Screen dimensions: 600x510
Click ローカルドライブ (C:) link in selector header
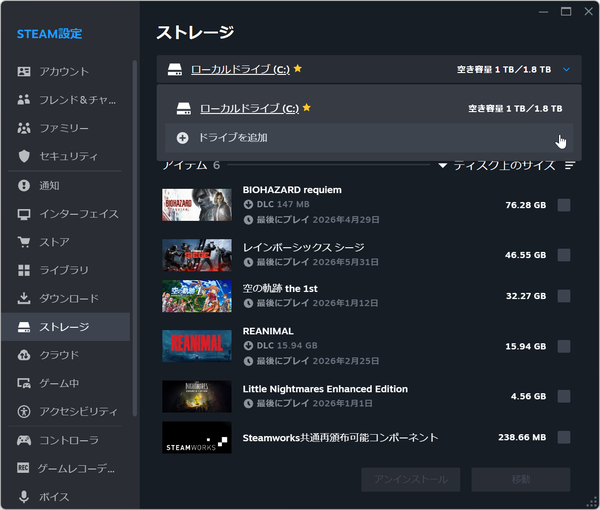(240, 69)
